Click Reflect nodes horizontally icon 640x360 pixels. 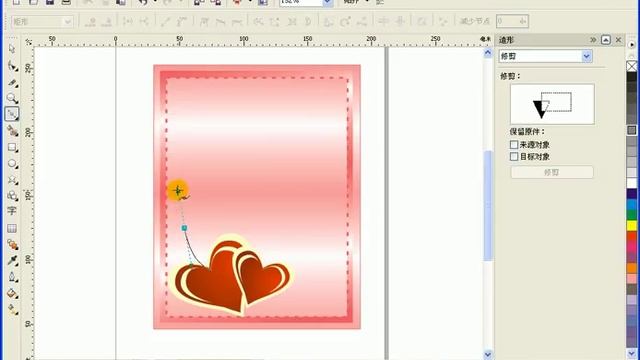pos(383,22)
